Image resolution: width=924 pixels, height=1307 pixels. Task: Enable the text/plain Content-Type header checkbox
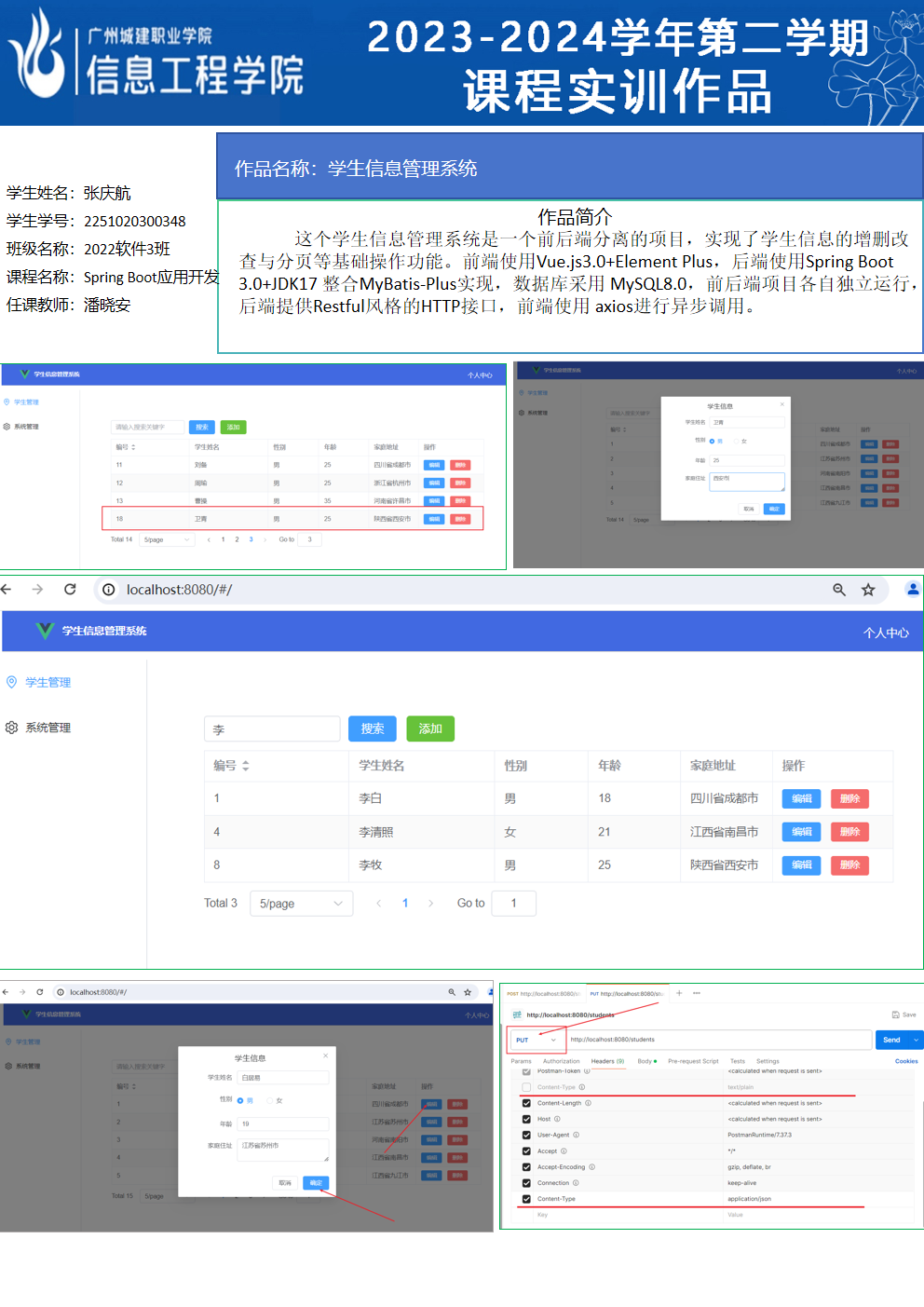(x=526, y=1087)
